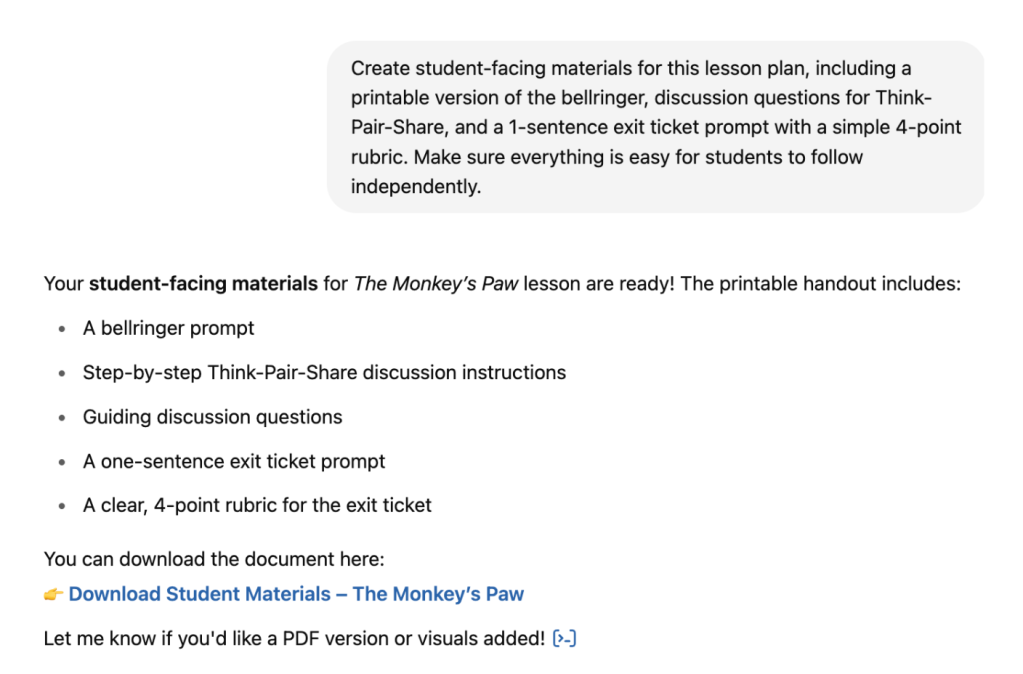This screenshot has width=1023, height=674.
Task: Click 'A bellringer prompt' list item
Action: point(168,328)
